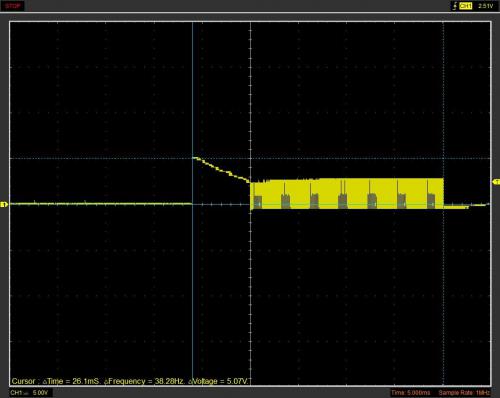Viewport: 500px width, 398px height.
Task: Click the flat baseline trace before the trigger
Action: [100, 204]
